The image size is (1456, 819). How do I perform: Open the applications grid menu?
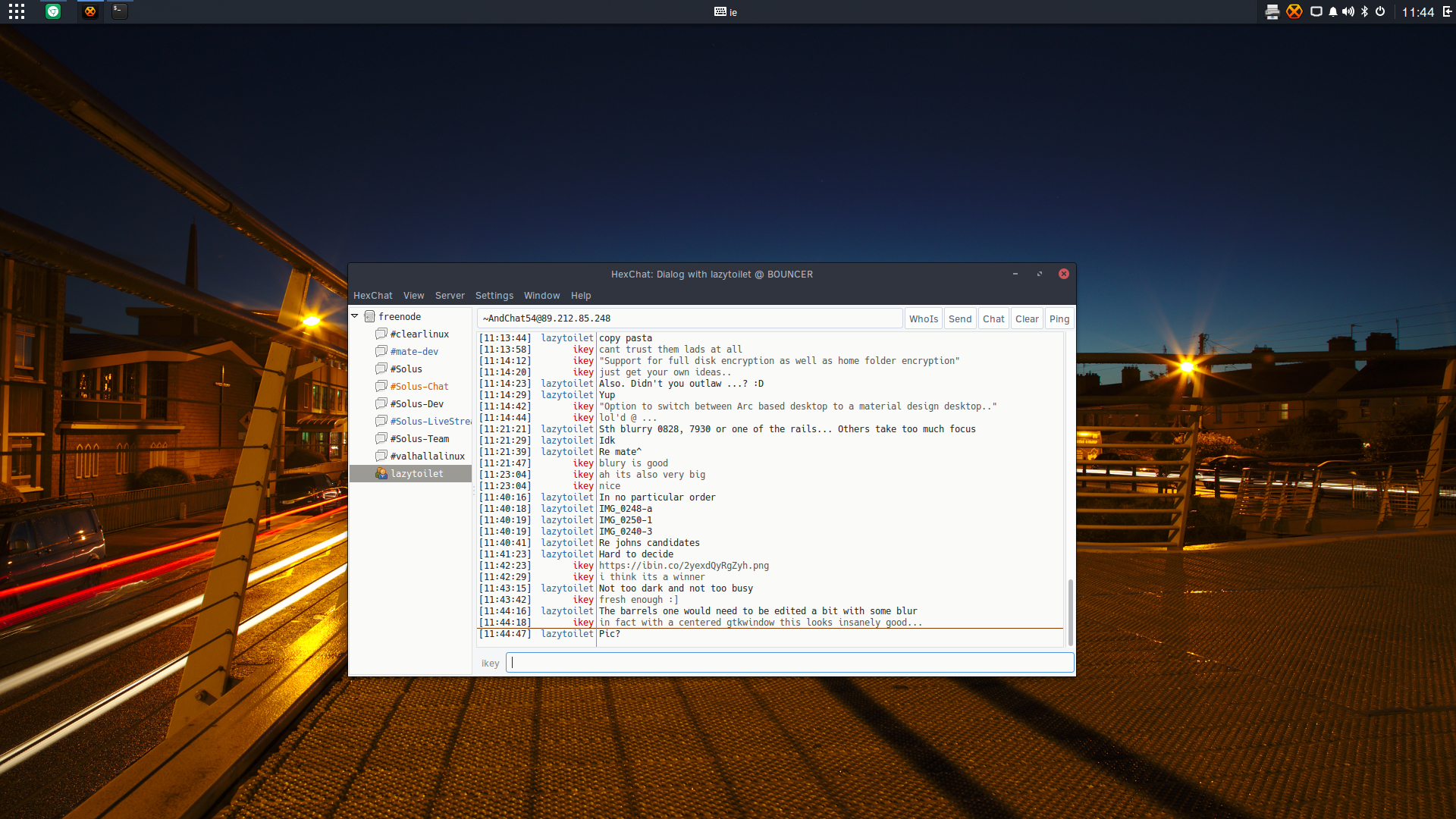click(x=17, y=11)
